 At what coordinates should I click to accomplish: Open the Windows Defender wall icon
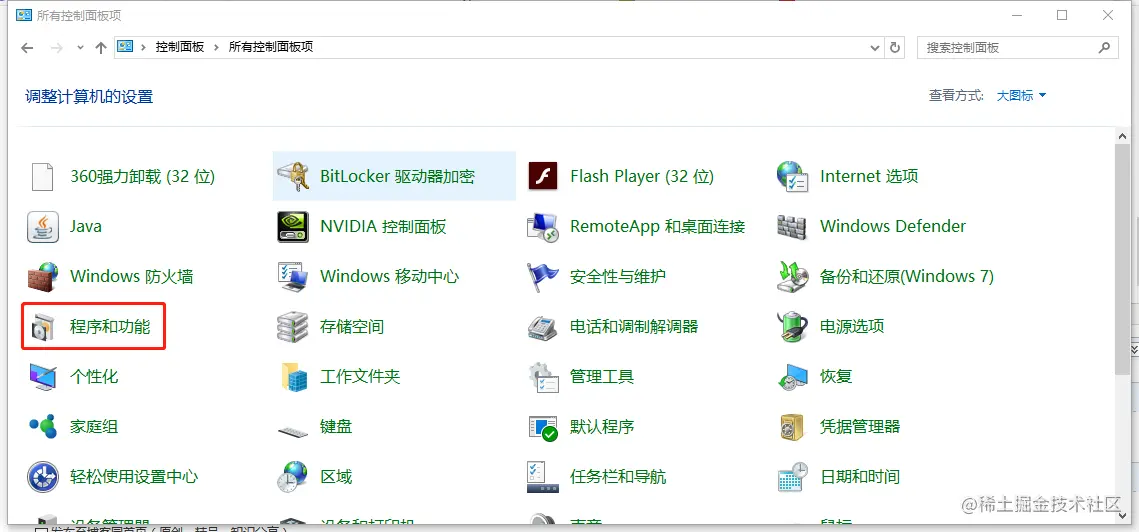tap(792, 227)
